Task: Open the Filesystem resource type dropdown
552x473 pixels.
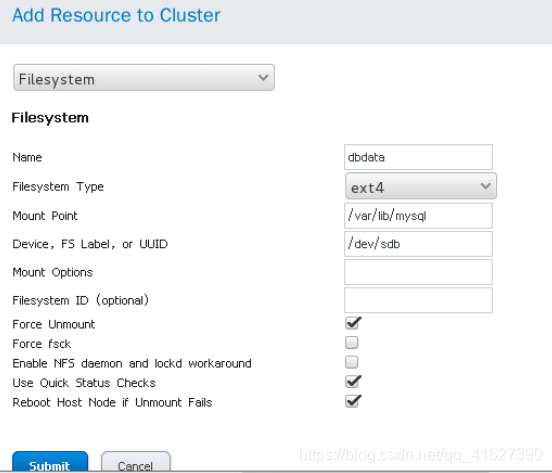Action: coord(144,78)
